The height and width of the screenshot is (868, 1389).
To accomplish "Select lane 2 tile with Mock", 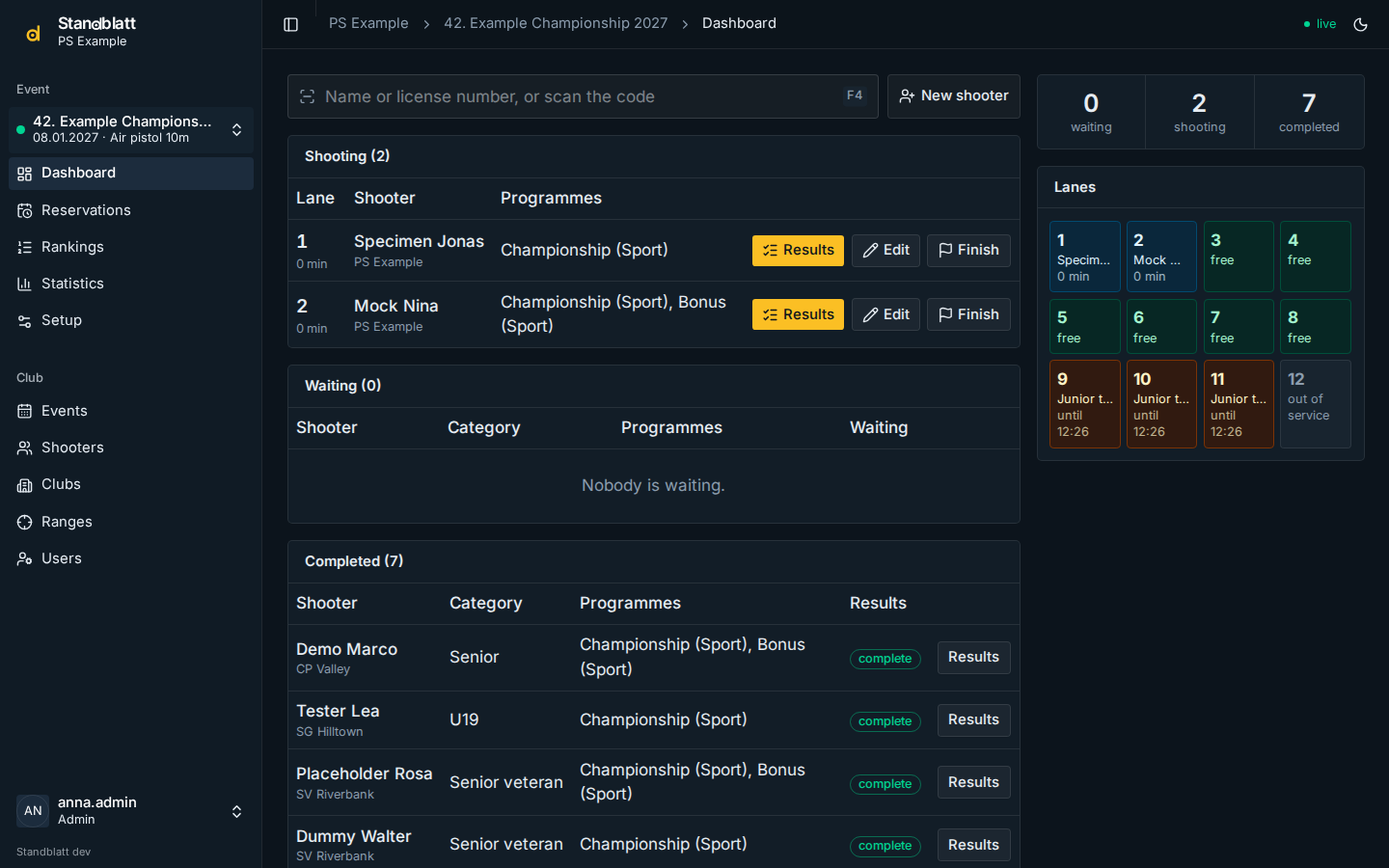I will click(x=1161, y=257).
